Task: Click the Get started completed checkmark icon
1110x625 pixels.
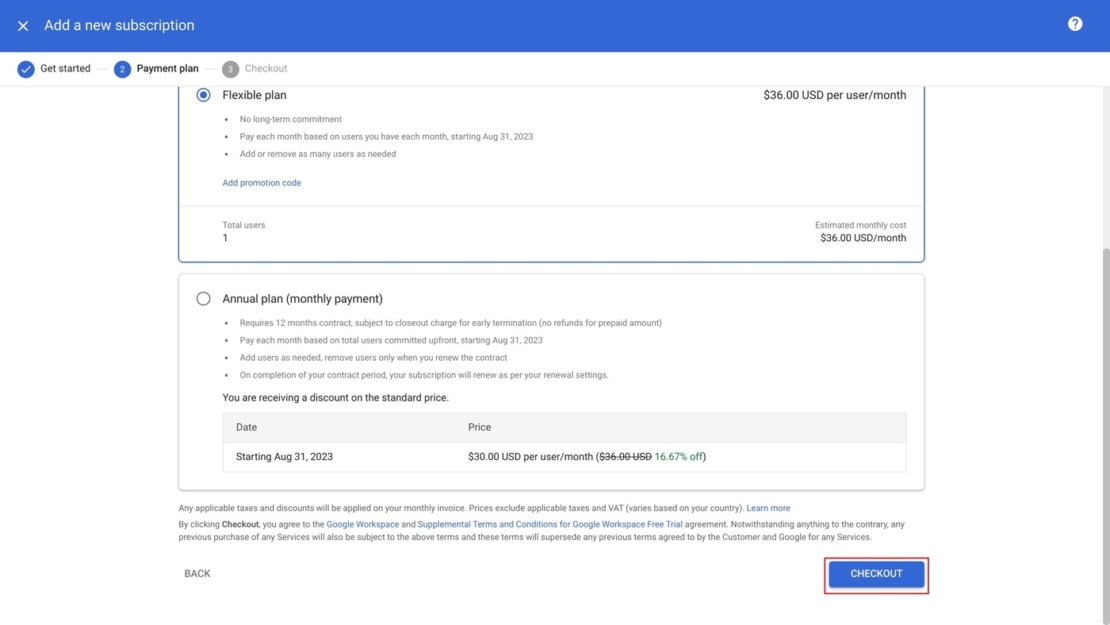Action: click(26, 68)
